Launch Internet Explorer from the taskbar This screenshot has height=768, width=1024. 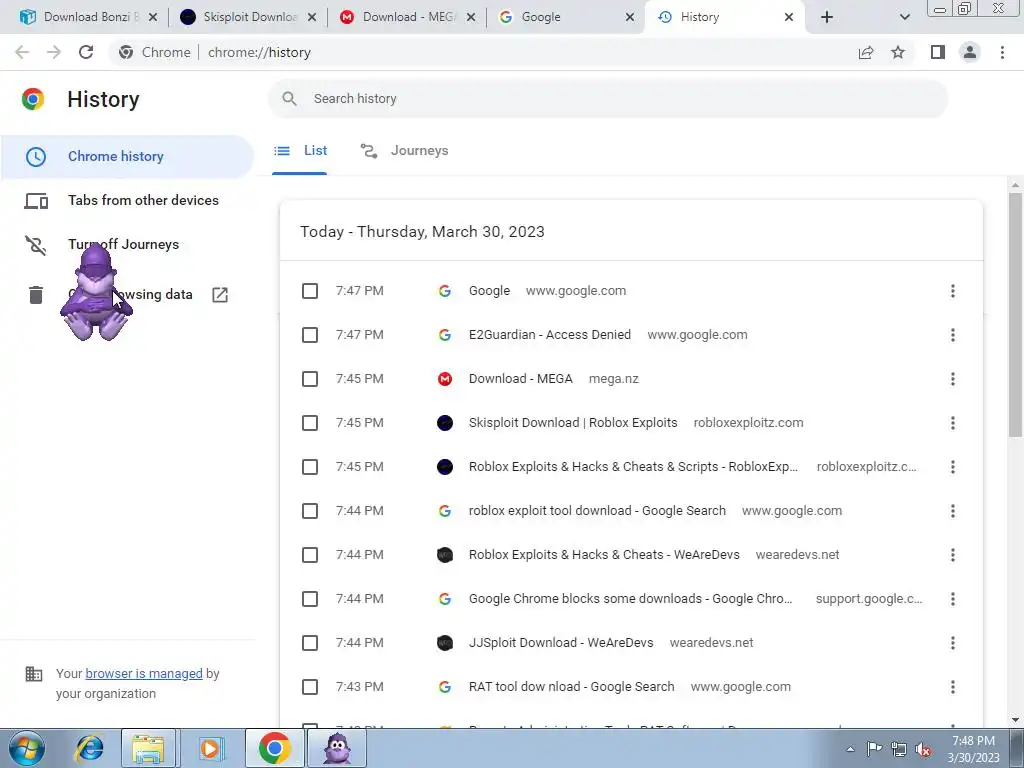pos(89,748)
